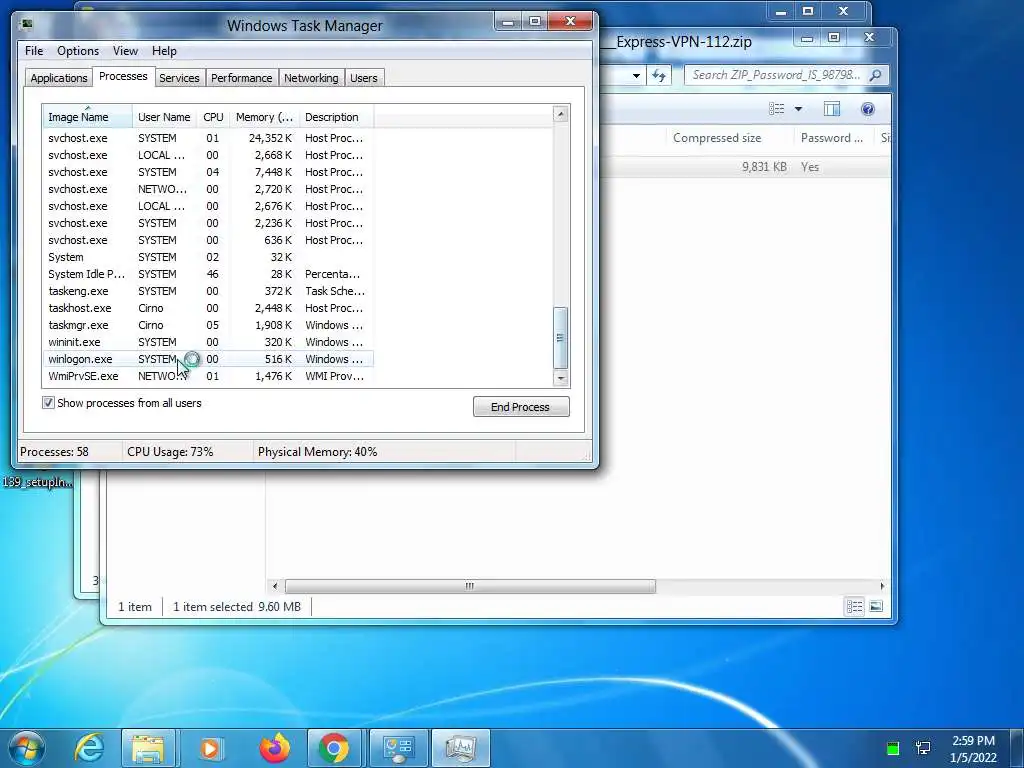Image resolution: width=1024 pixels, height=768 pixels.
Task: Click the process list scroll down arrow
Action: [x=560, y=378]
